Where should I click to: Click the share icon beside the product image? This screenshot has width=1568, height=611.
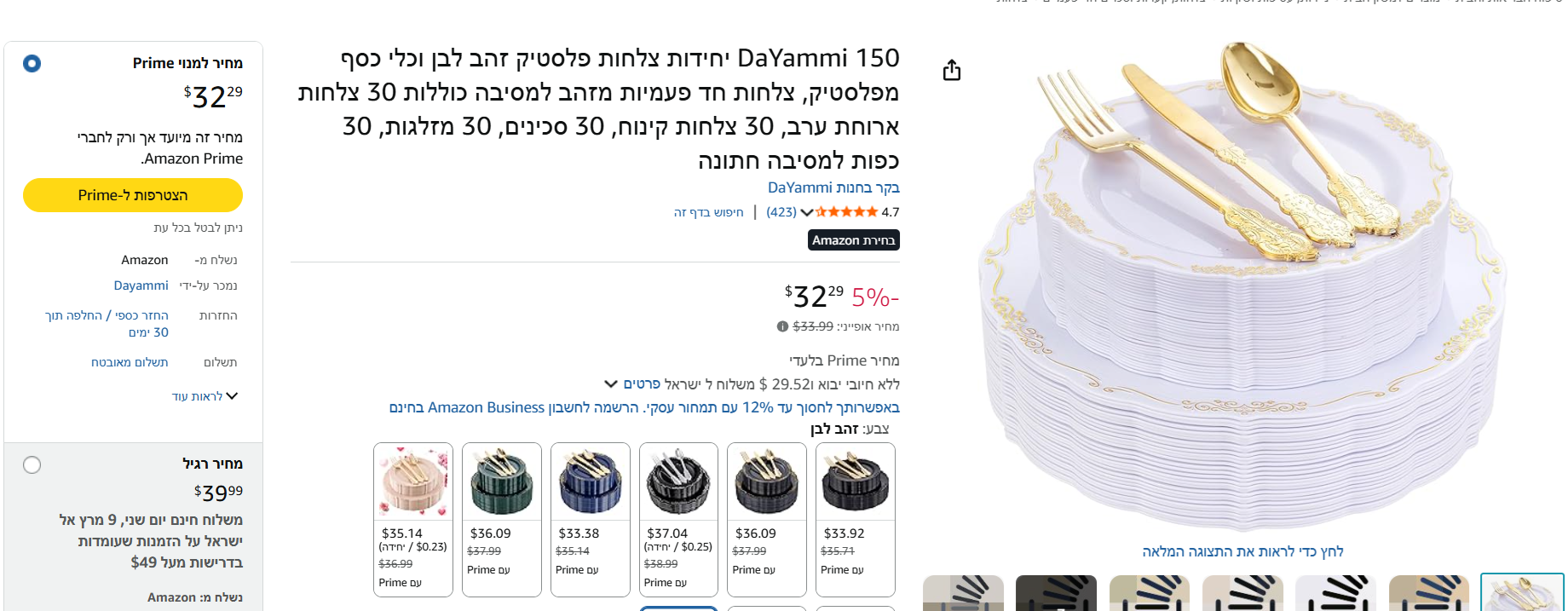pyautogui.click(x=952, y=70)
